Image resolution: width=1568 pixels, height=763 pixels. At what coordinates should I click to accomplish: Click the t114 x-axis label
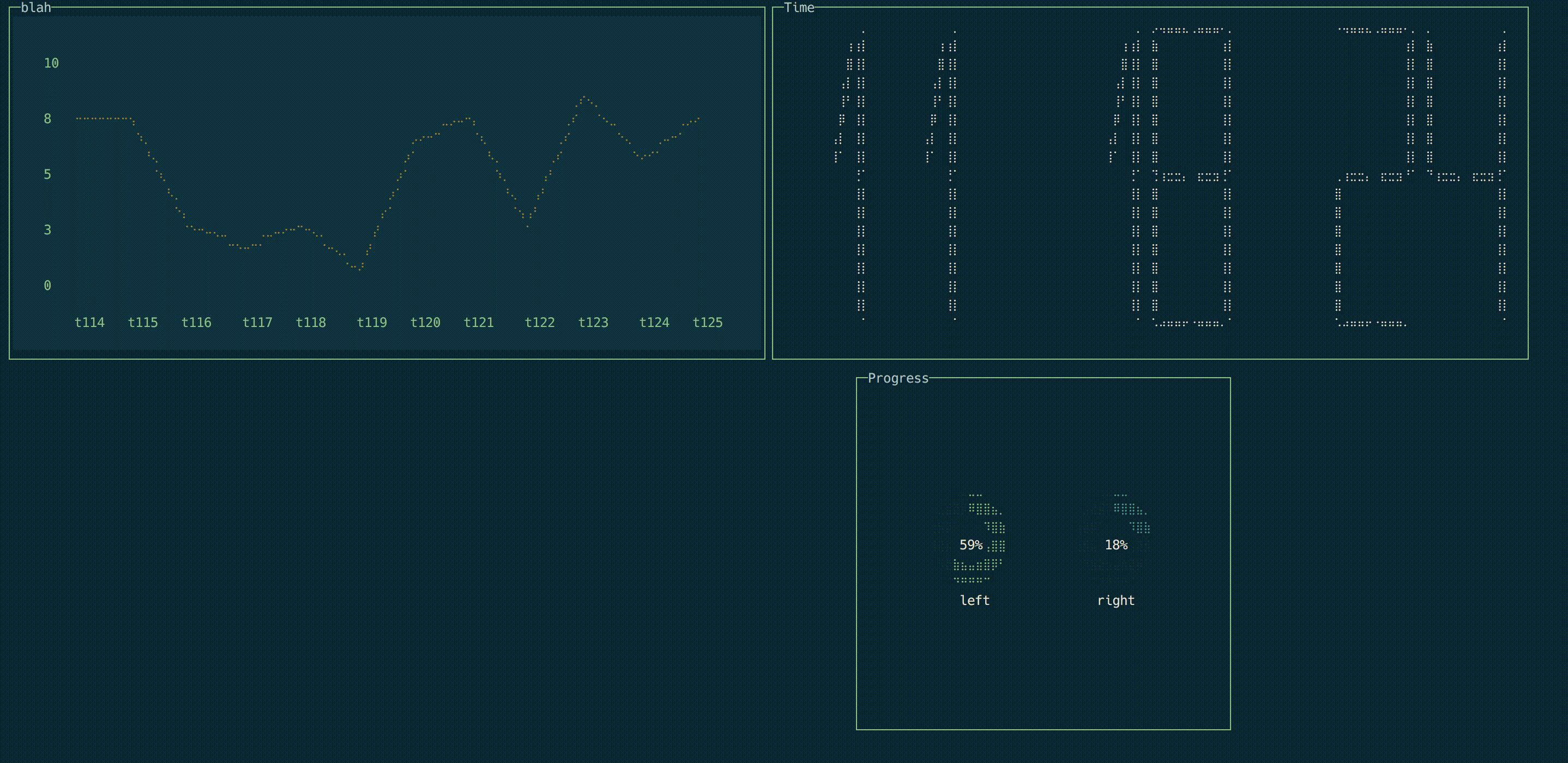tap(89, 323)
